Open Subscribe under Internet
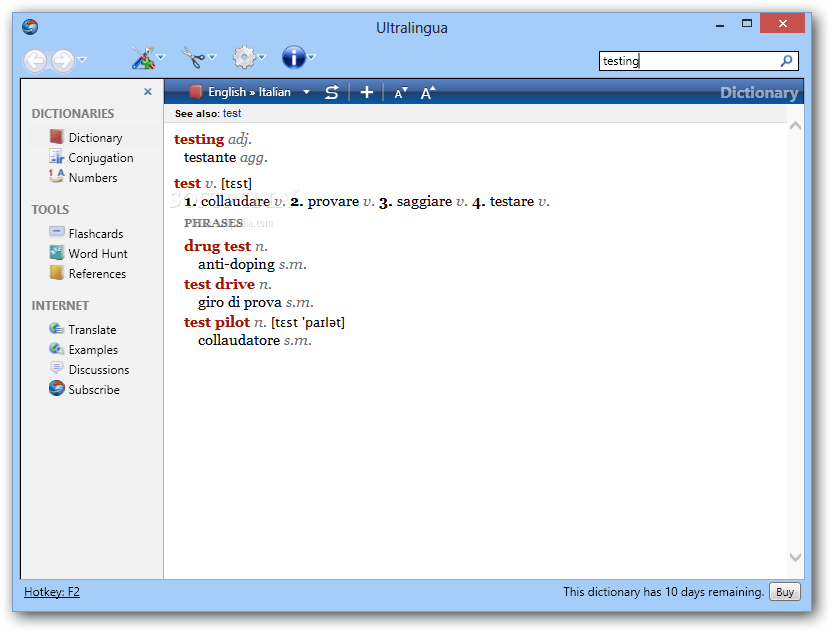This screenshot has height=632, width=832. pyautogui.click(x=94, y=390)
